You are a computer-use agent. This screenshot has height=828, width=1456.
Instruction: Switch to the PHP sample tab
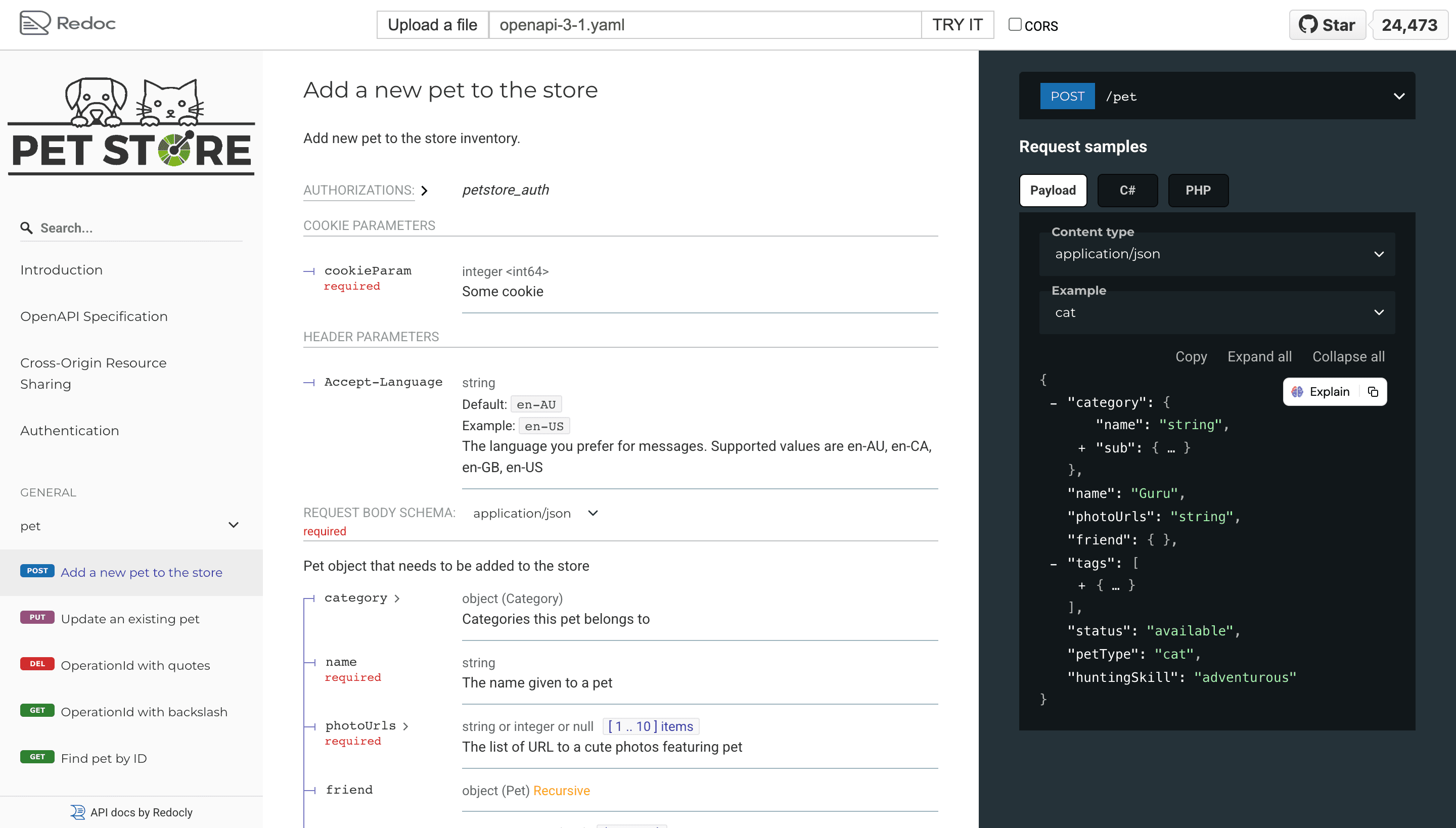pos(1198,191)
